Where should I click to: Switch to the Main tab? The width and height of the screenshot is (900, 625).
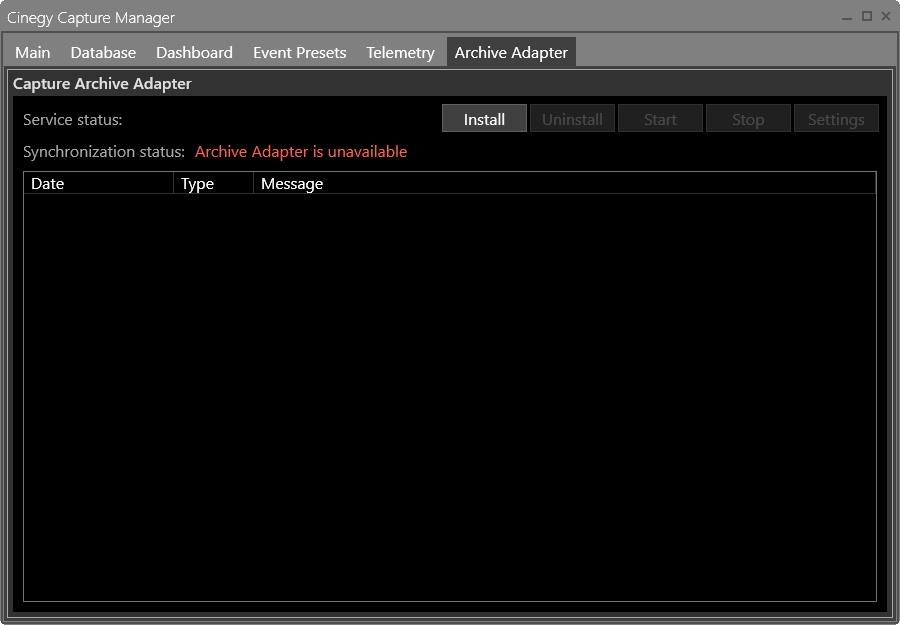coord(32,52)
